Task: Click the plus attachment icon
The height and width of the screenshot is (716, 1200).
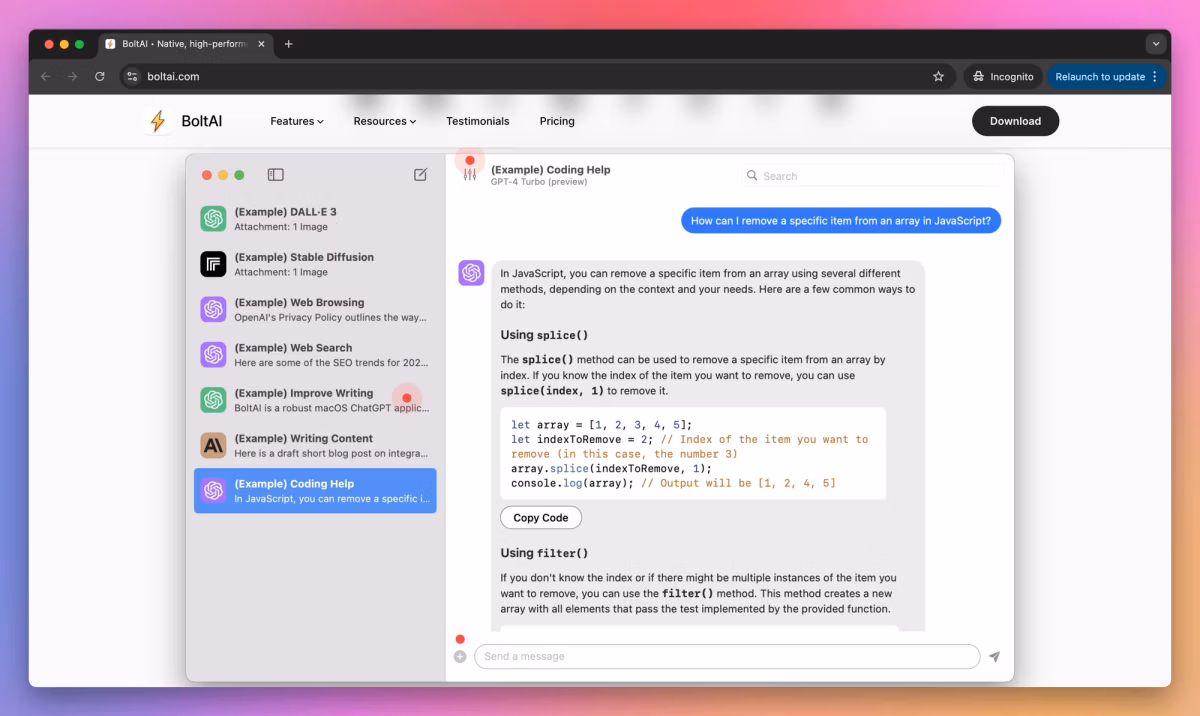Action: tap(460, 657)
